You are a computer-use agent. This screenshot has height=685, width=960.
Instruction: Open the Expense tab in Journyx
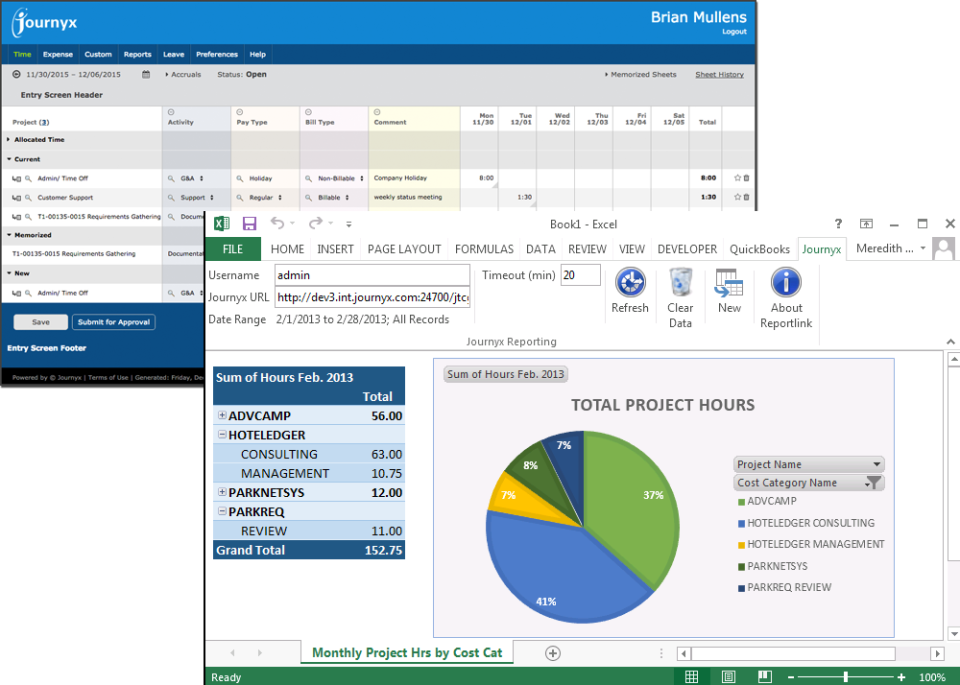pos(58,54)
